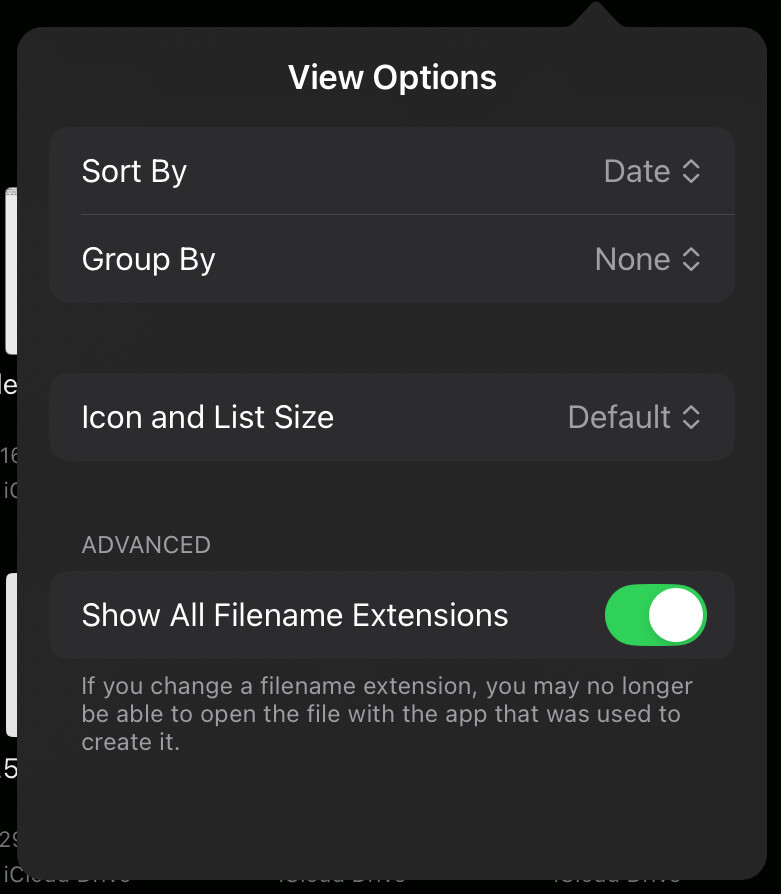The height and width of the screenshot is (894, 781).
Task: Click the ADVANCED section header
Action: (146, 545)
